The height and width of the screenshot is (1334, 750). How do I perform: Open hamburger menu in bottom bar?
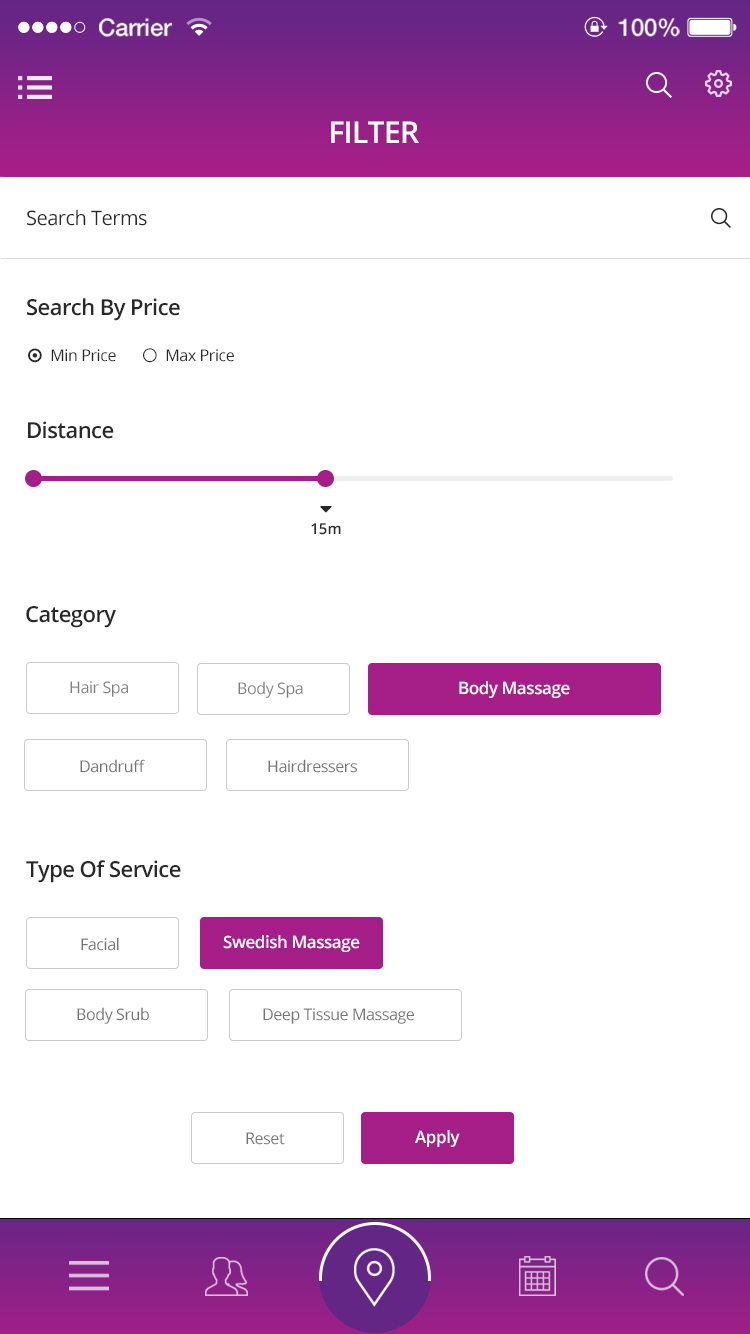coord(89,1275)
